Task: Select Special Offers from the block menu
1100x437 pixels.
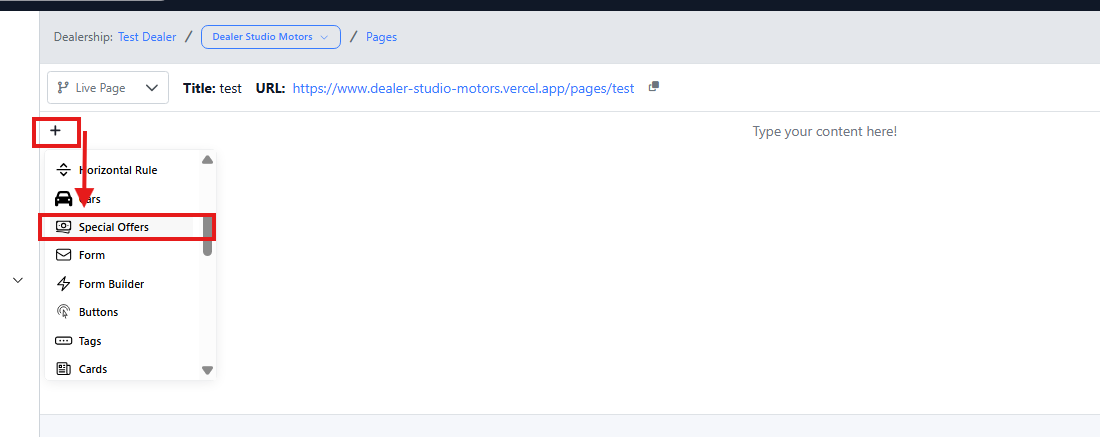Action: 114,227
